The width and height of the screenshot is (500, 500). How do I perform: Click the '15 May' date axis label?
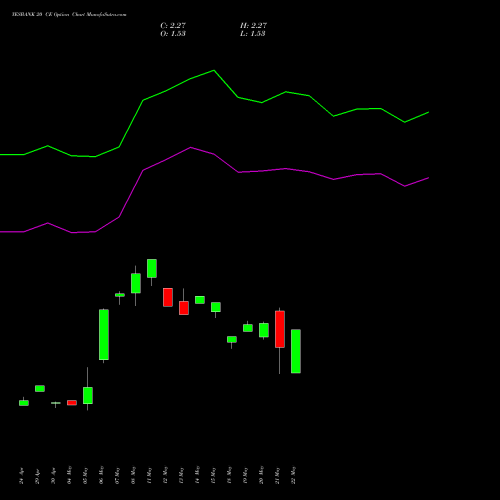213,475
